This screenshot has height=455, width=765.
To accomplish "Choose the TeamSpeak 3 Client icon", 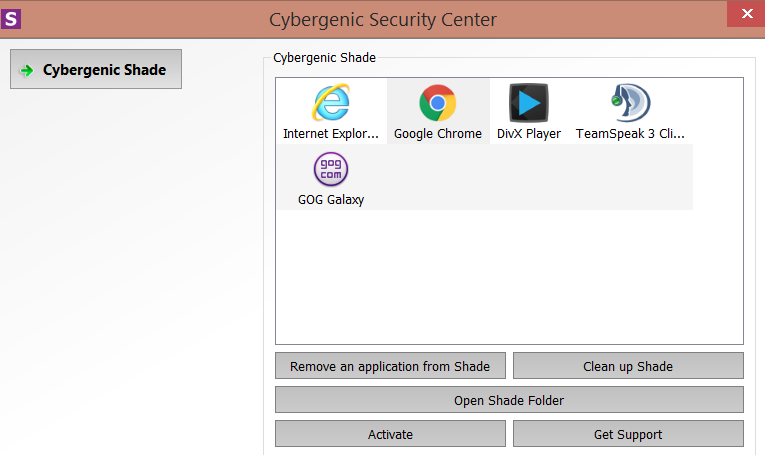I will click(x=630, y=103).
